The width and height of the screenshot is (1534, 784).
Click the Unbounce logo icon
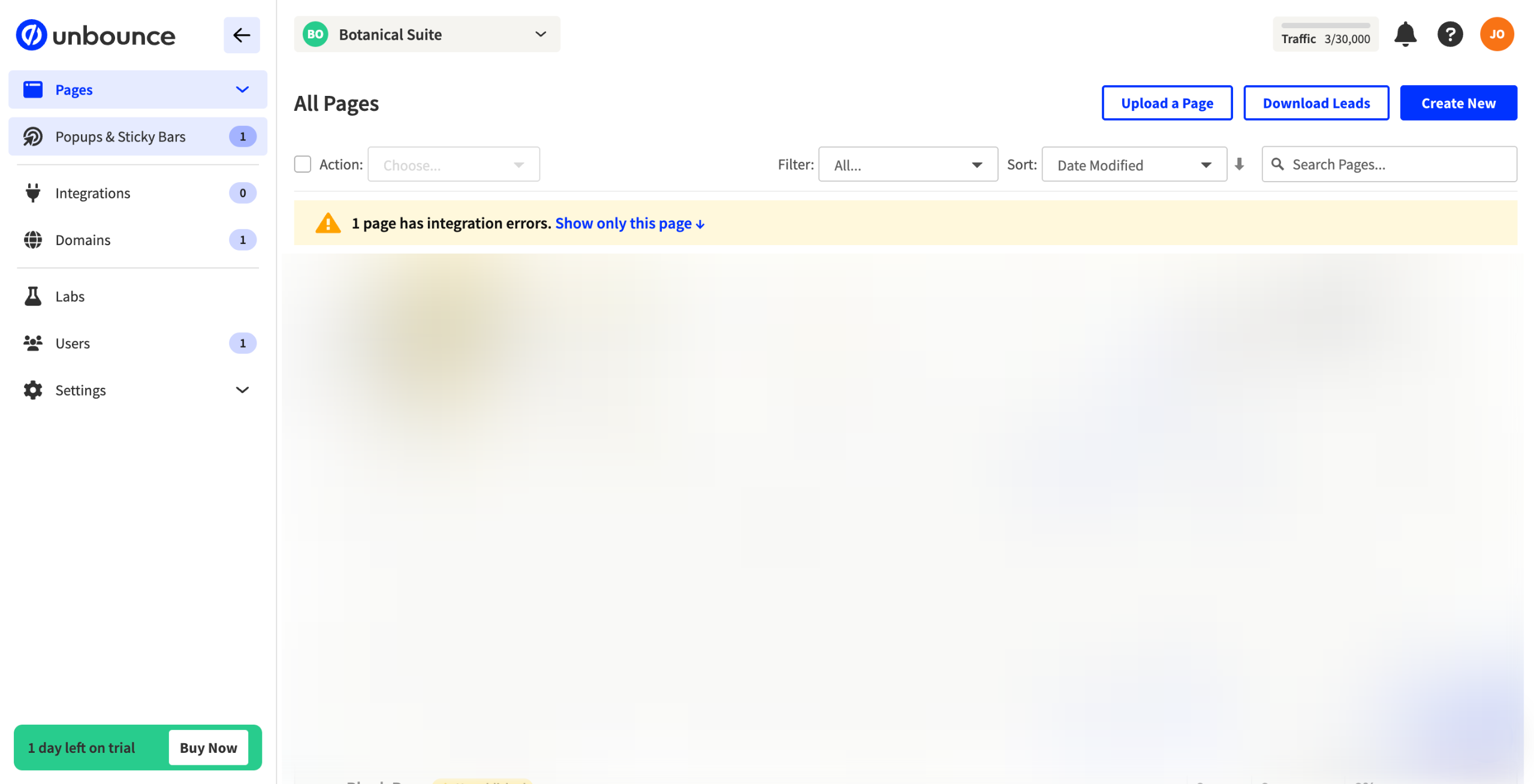point(31,35)
